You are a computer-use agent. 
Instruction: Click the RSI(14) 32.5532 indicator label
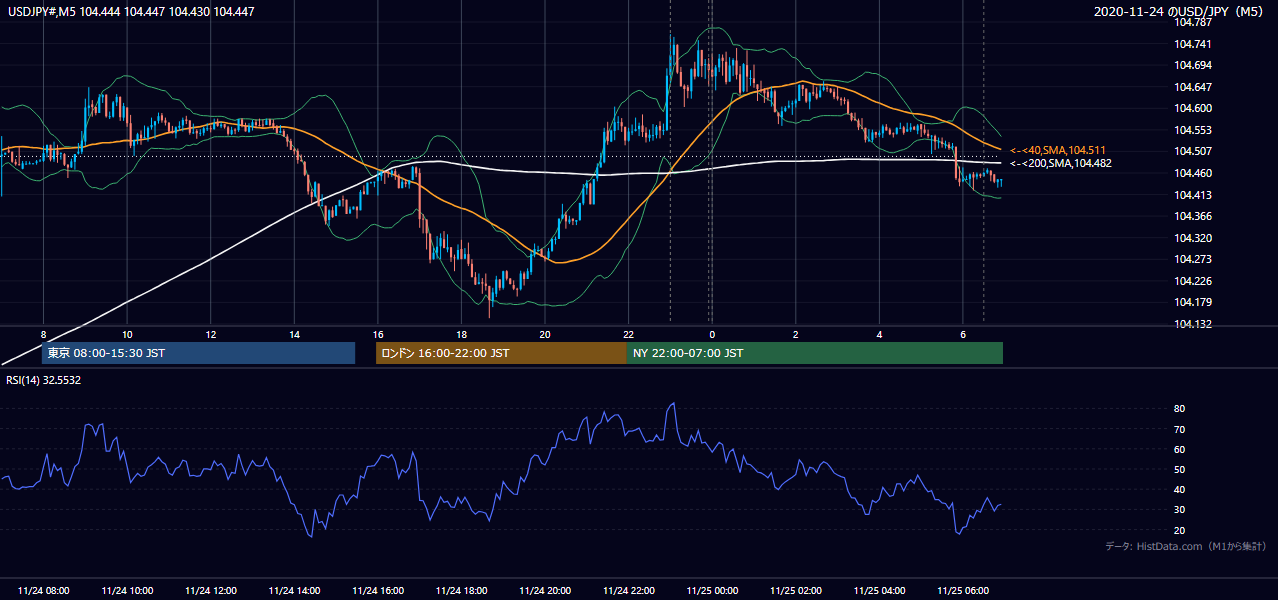coord(44,380)
